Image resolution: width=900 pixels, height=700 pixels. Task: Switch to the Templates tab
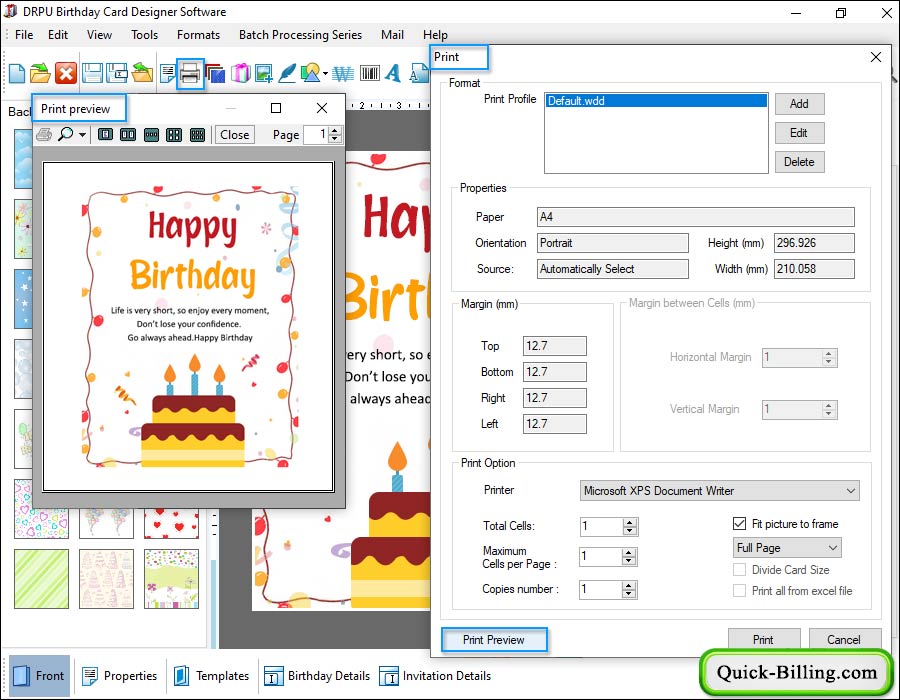211,675
